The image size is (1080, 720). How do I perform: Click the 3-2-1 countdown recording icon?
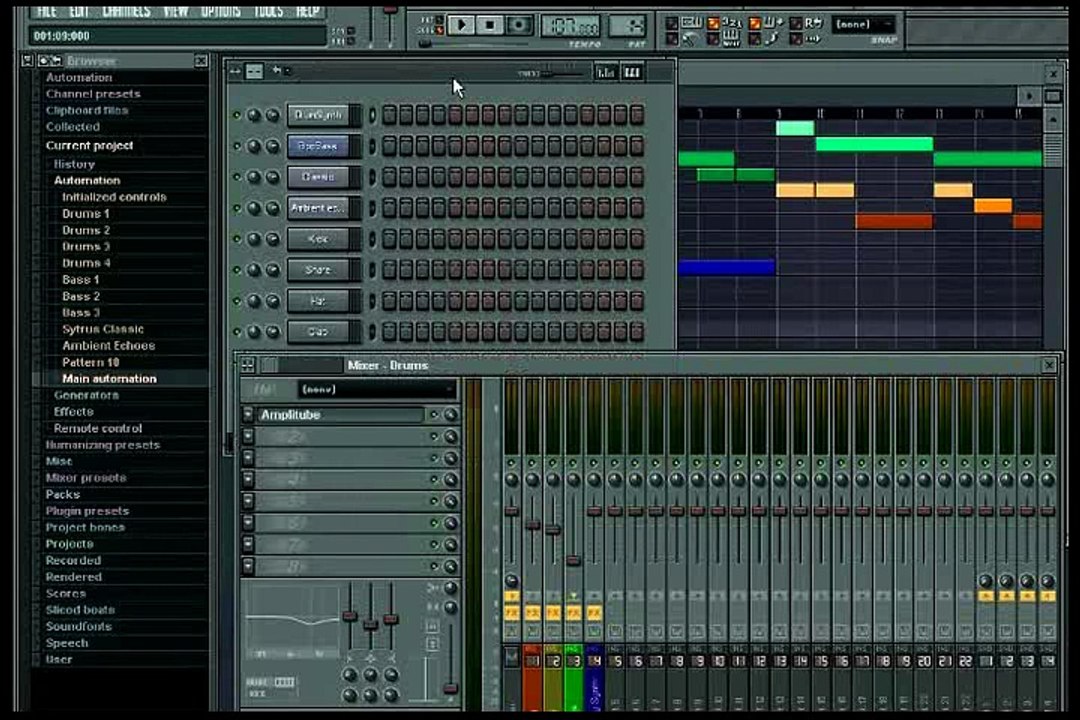tap(731, 23)
